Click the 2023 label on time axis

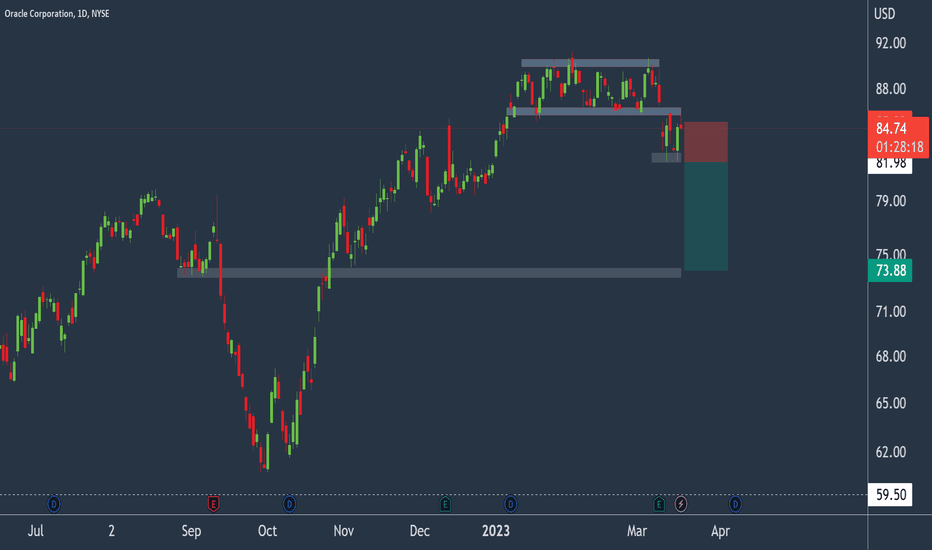pos(496,531)
